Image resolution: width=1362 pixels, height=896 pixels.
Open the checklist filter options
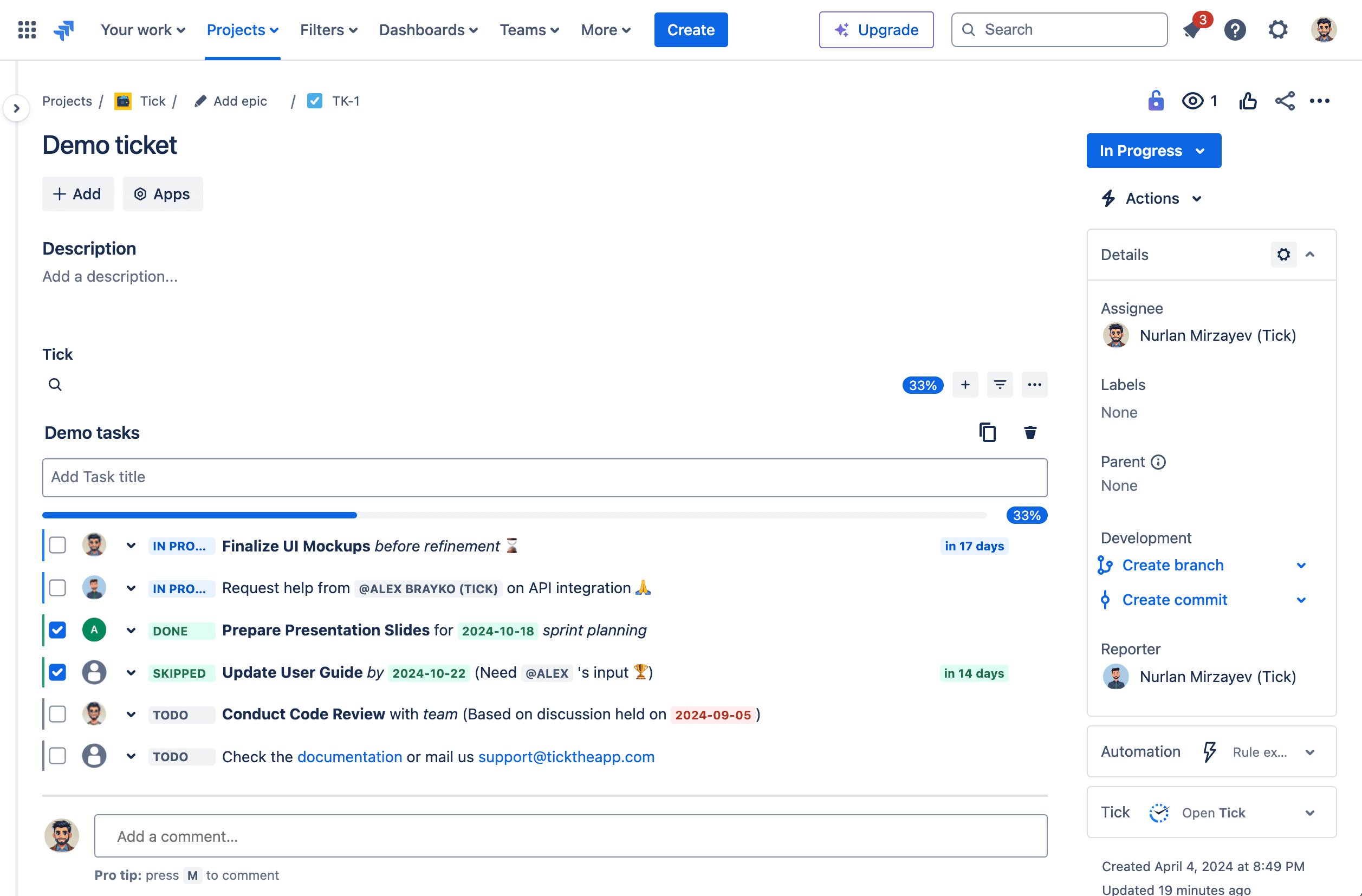click(1000, 385)
